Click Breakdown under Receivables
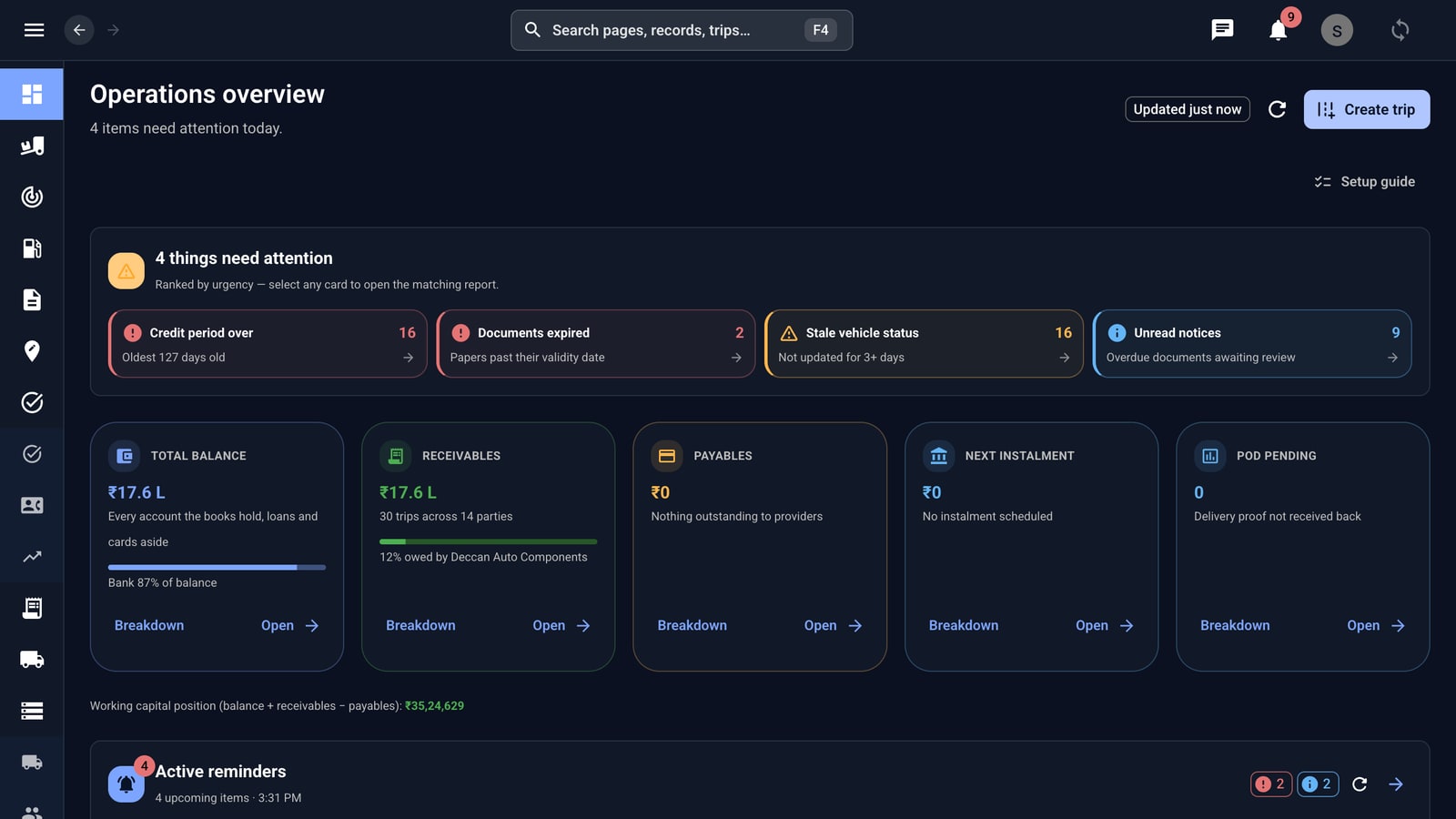 420,625
